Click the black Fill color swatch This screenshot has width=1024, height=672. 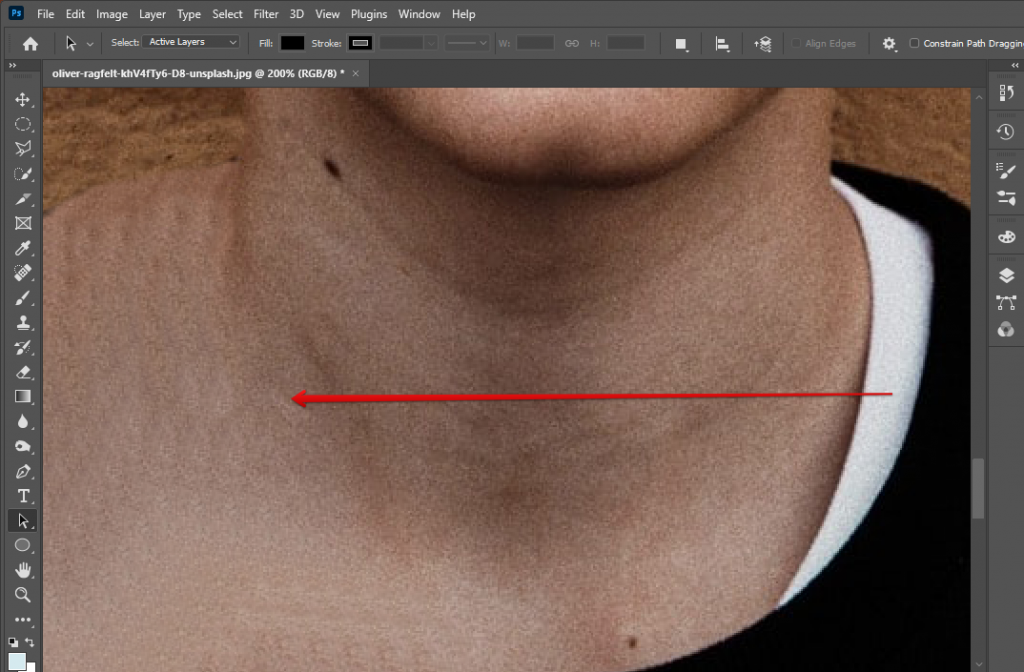(292, 43)
